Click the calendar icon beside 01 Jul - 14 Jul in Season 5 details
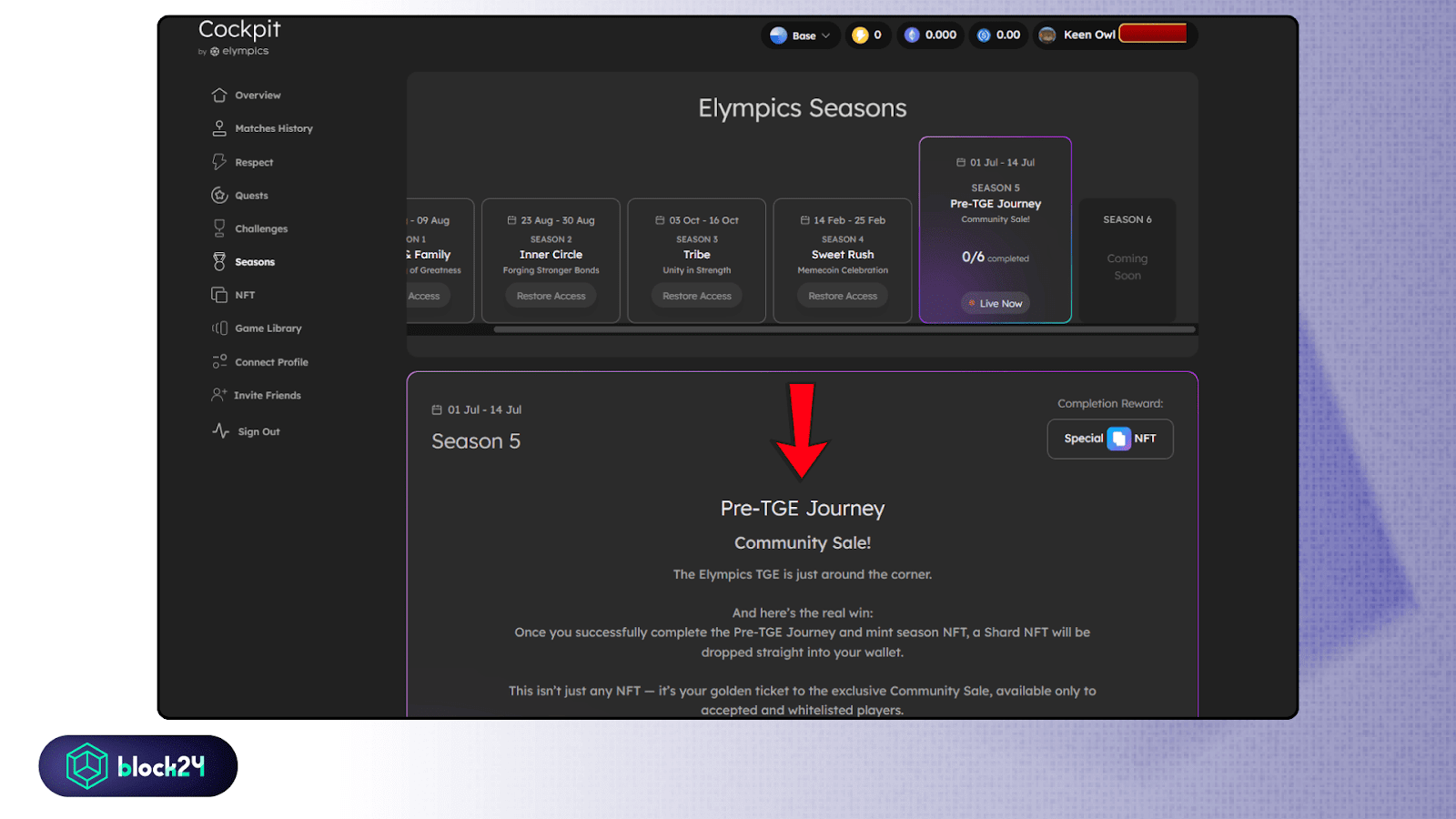This screenshot has height=819, width=1456. [x=437, y=409]
